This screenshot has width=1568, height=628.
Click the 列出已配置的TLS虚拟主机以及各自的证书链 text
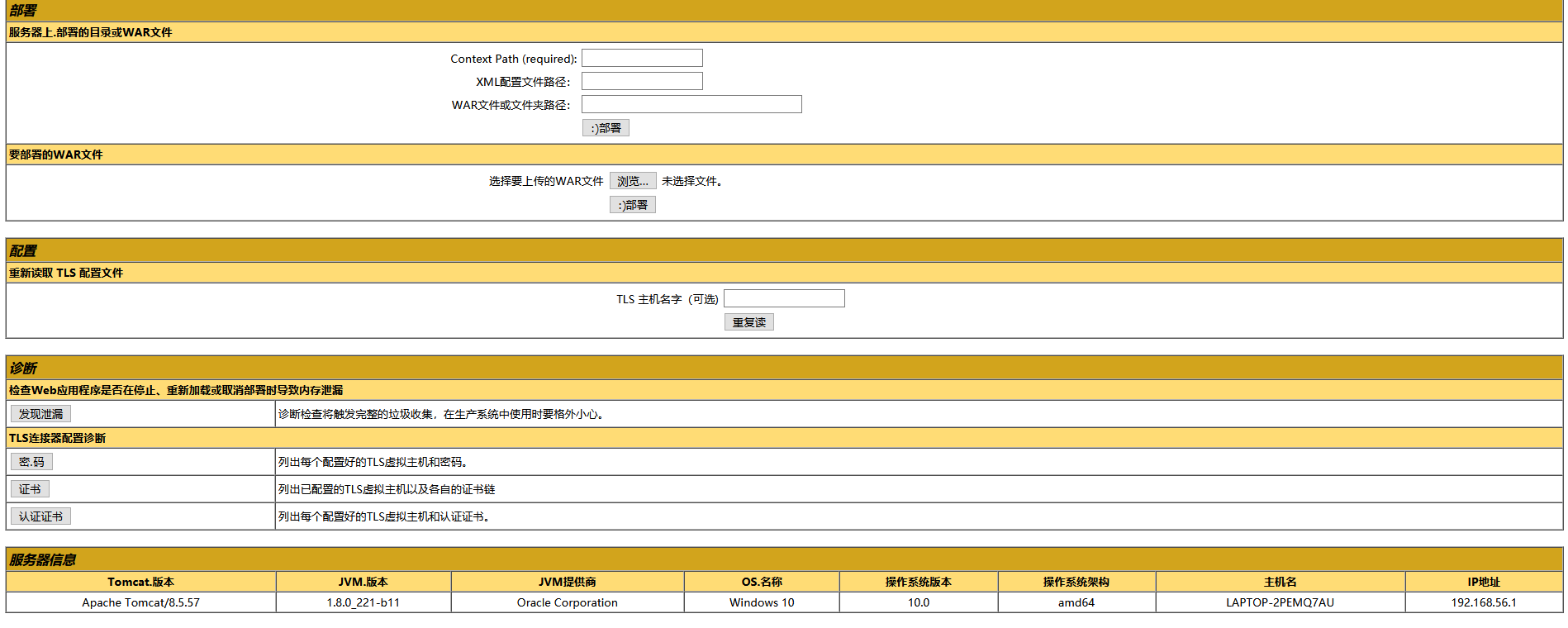point(387,489)
